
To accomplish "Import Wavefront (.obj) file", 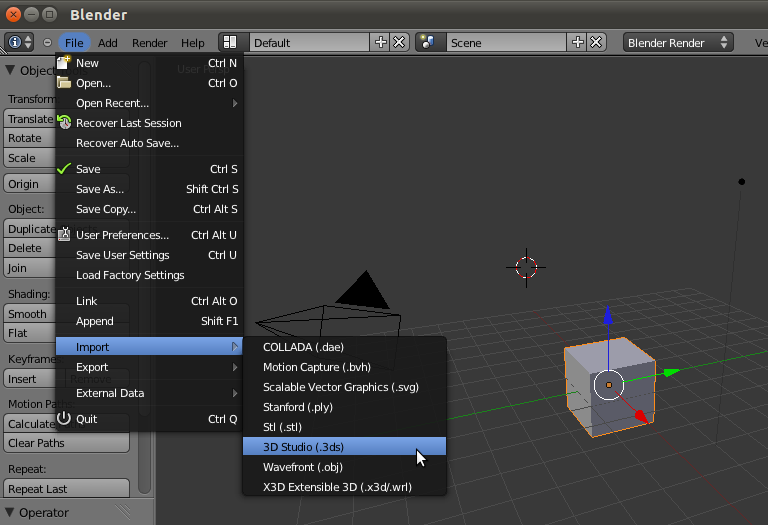I will tap(345, 467).
